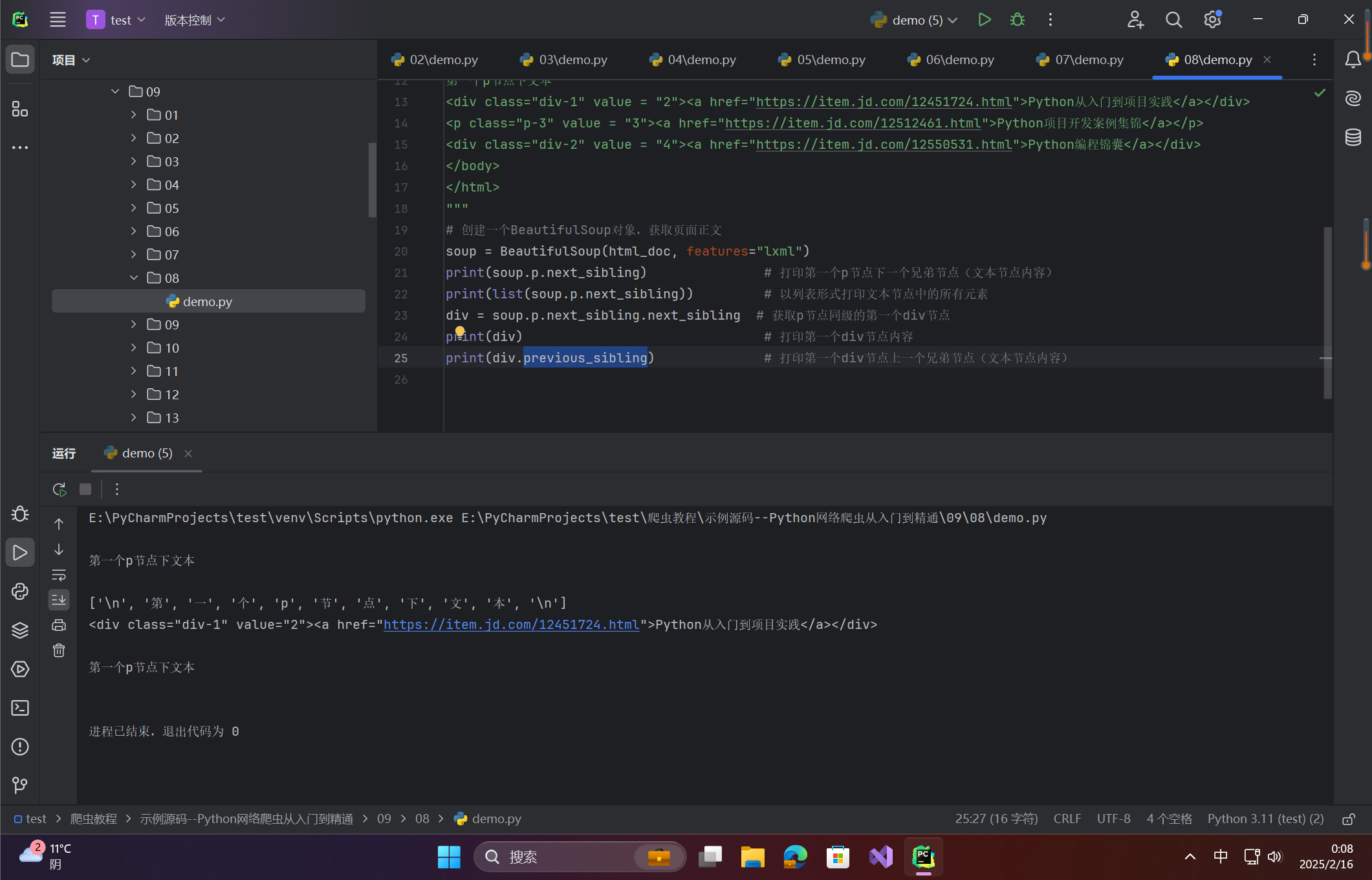
Task: Show more tool windows ellipsis in left sidebar
Action: click(20, 148)
